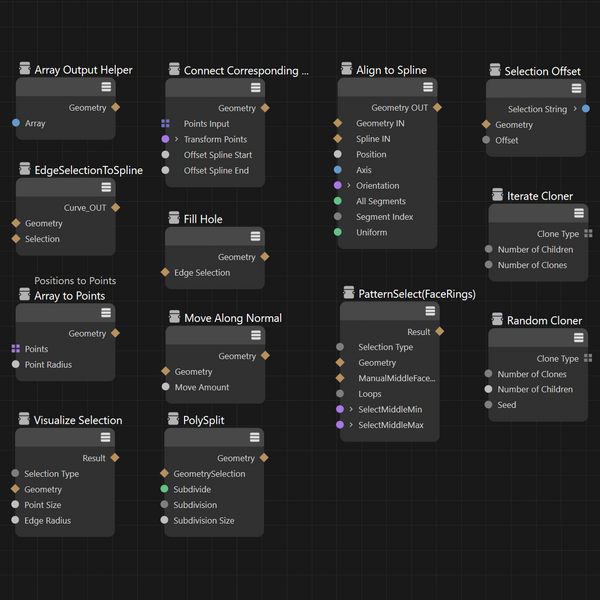The image size is (600, 600).
Task: Click the Uniform green boolean port
Action: click(x=338, y=232)
